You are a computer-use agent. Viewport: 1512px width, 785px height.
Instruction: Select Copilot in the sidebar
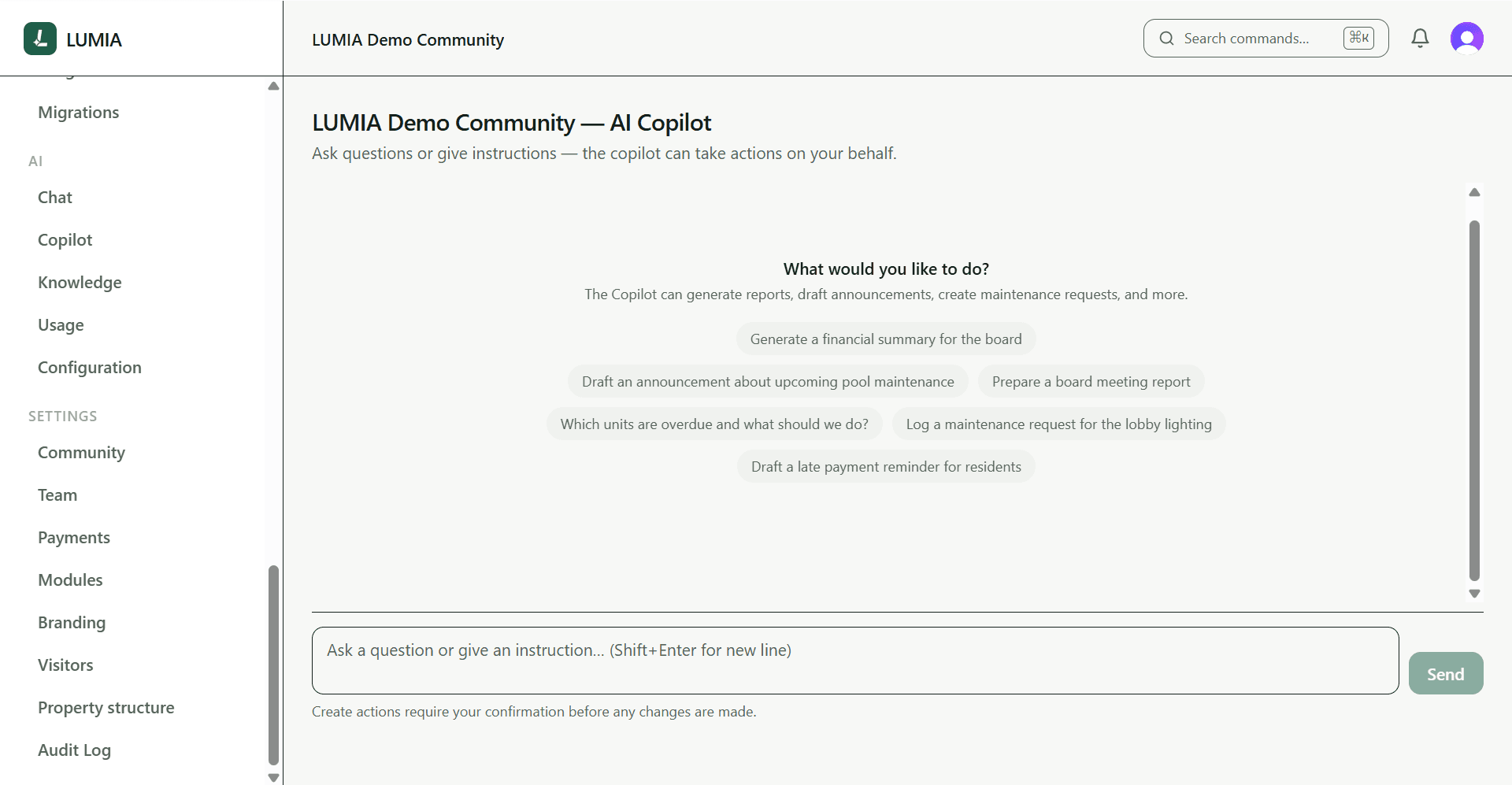pyautogui.click(x=65, y=240)
